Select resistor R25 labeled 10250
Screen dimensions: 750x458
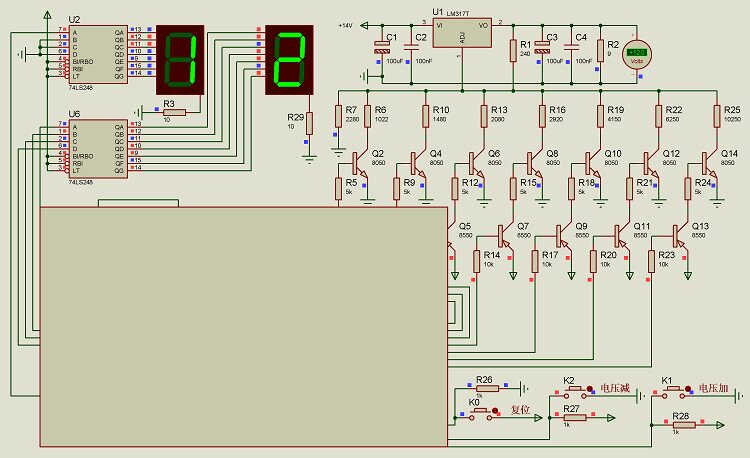point(717,116)
